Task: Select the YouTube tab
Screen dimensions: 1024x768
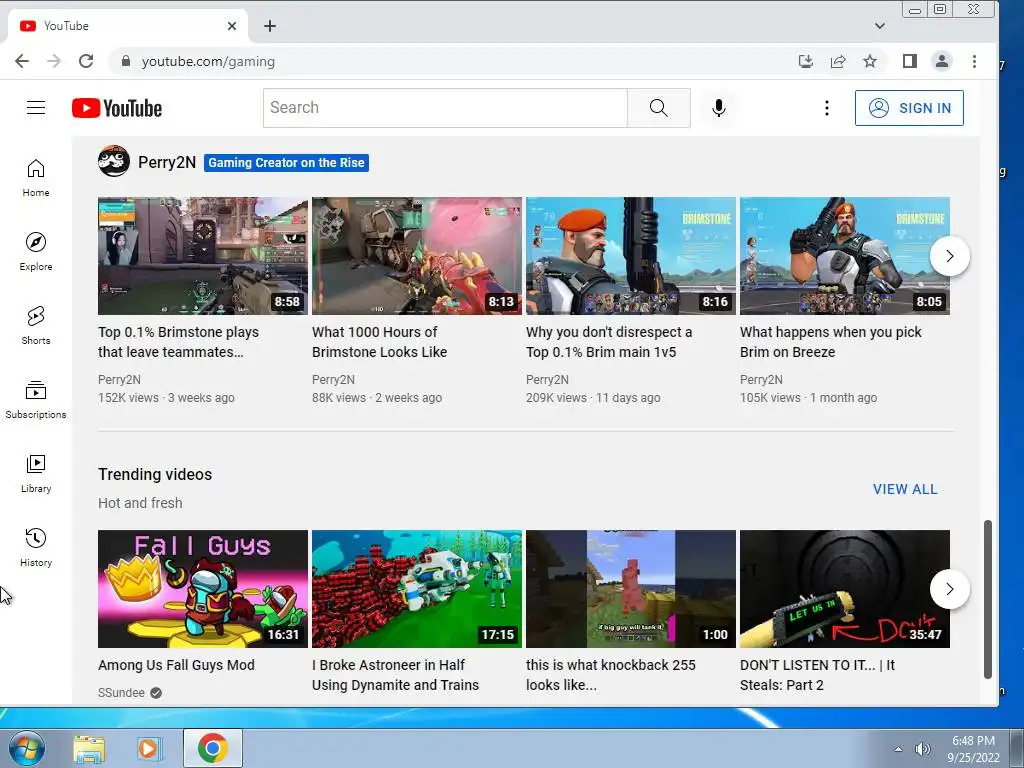Action: click(127, 26)
